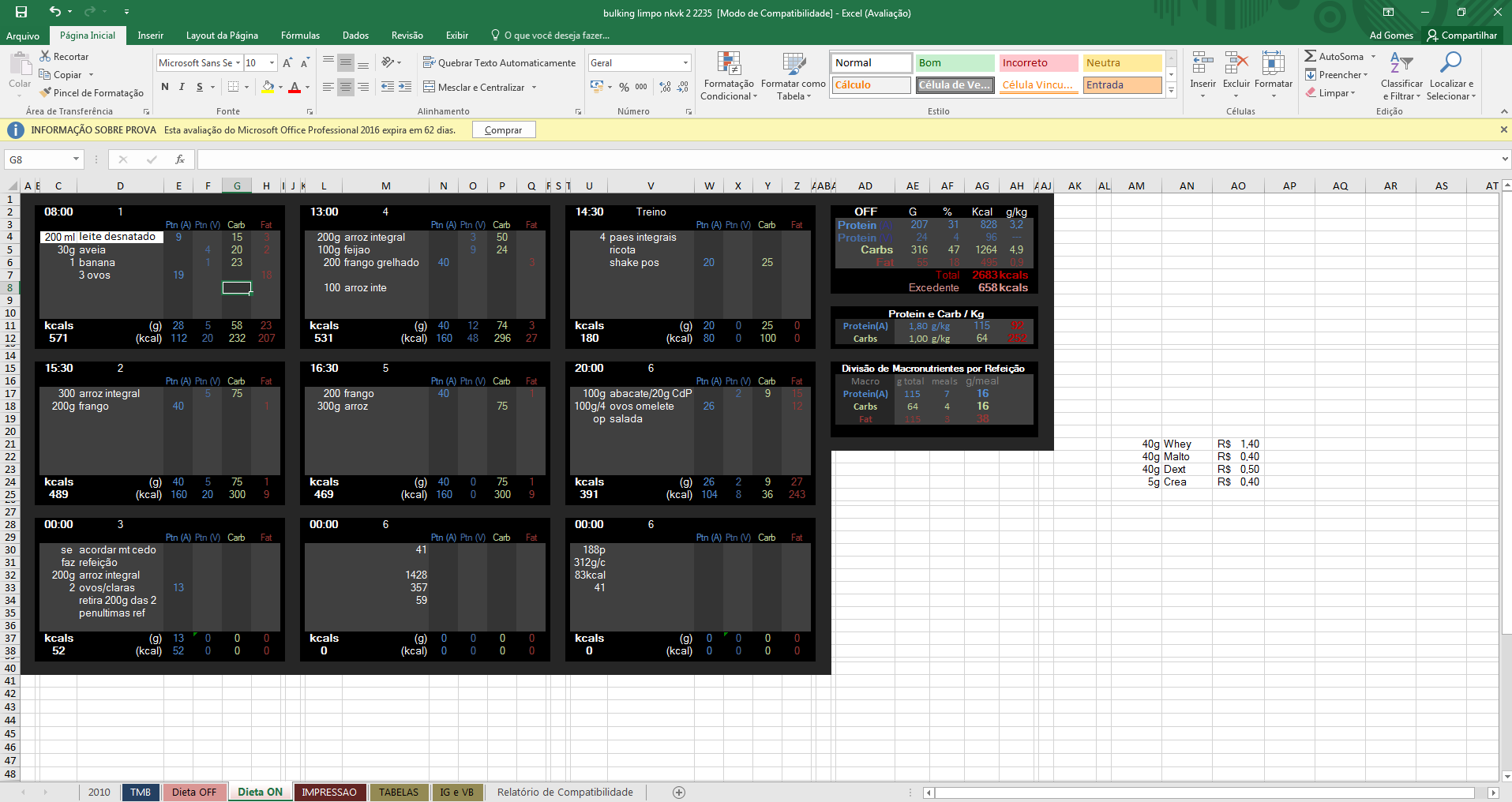Click the Pincel de Formatação brush icon
Image resolution: width=1512 pixels, height=802 pixels.
click(x=46, y=92)
